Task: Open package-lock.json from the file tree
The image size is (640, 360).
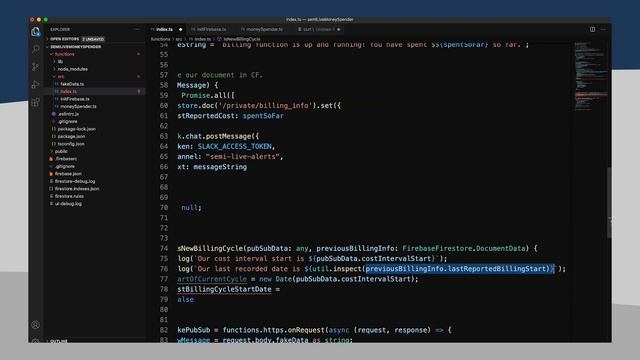Action: [77, 129]
